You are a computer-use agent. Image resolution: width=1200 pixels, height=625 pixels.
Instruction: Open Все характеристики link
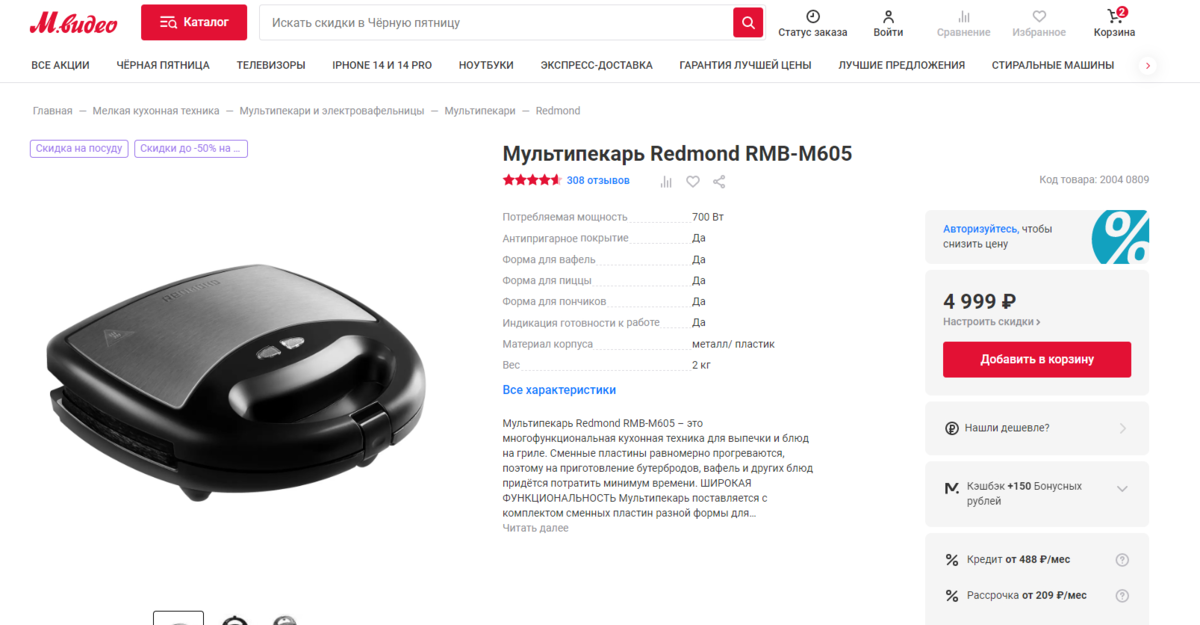click(x=559, y=390)
